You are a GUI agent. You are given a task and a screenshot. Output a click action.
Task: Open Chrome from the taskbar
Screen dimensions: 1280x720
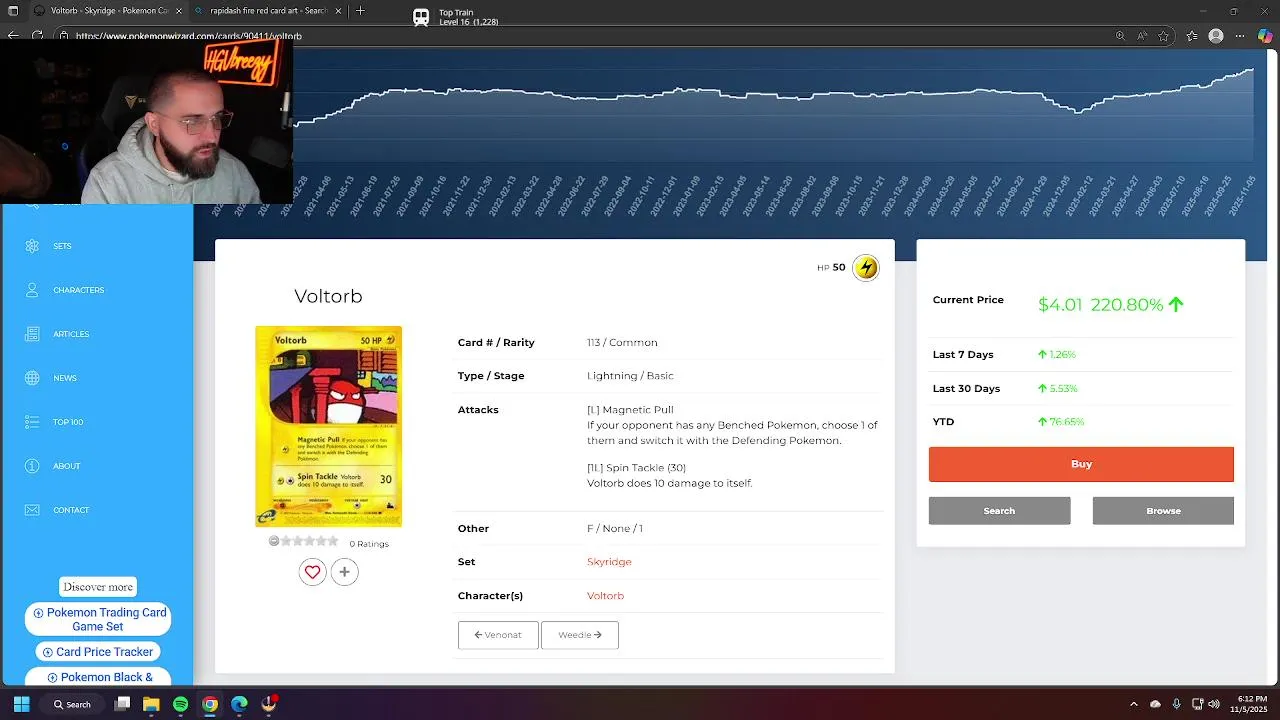click(210, 704)
